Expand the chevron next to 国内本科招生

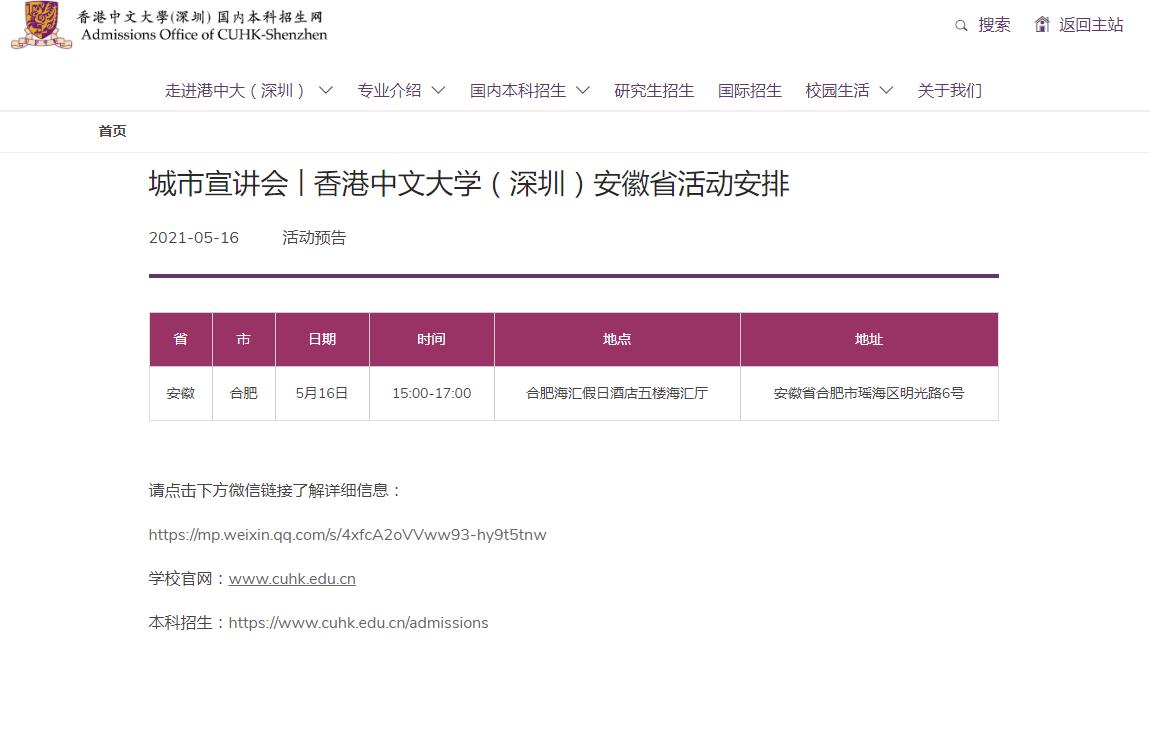(x=583, y=90)
